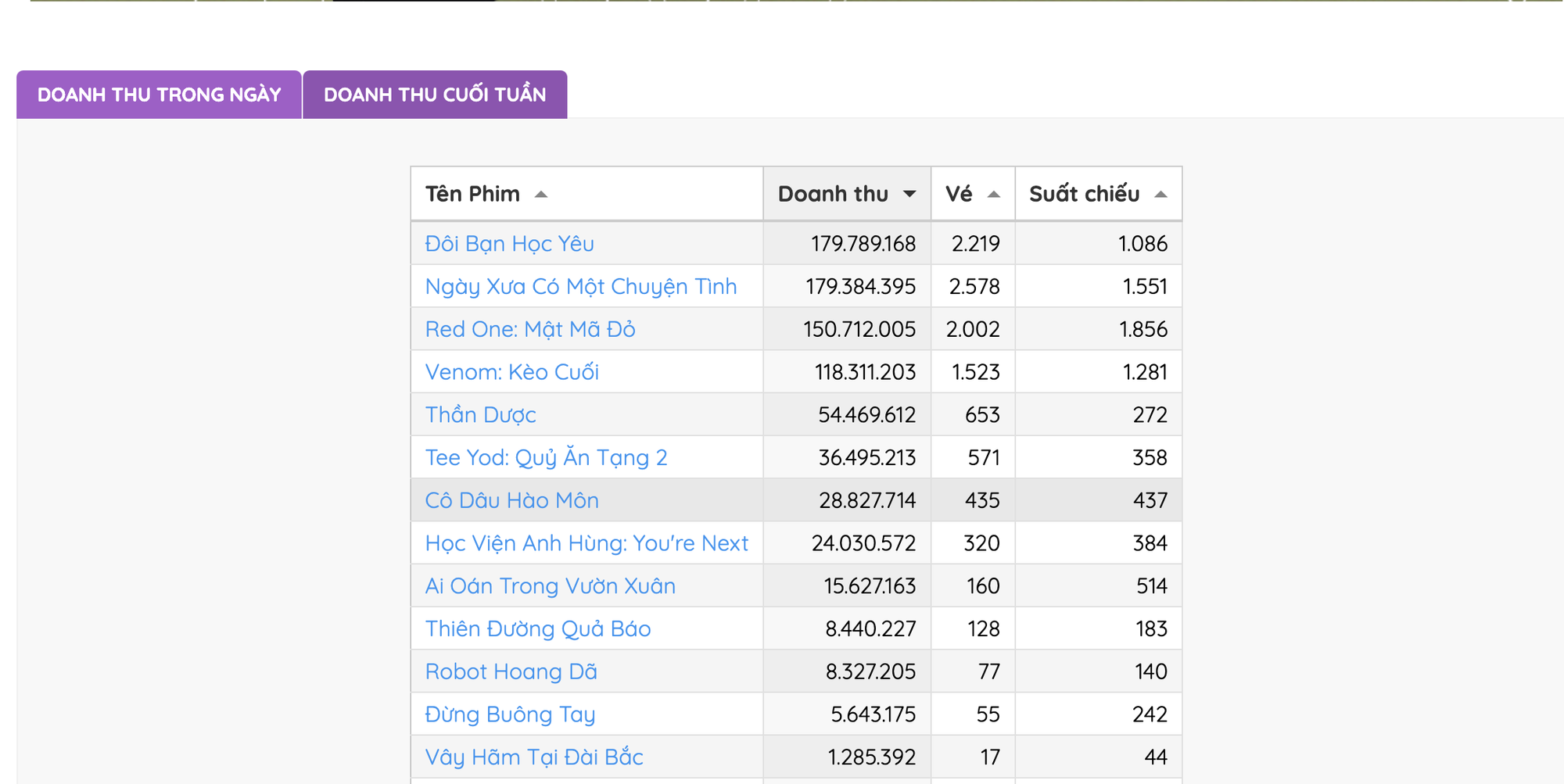The width and height of the screenshot is (1564, 784).
Task: Open Thiên Đường Quả Báo link
Action: pyautogui.click(x=538, y=628)
